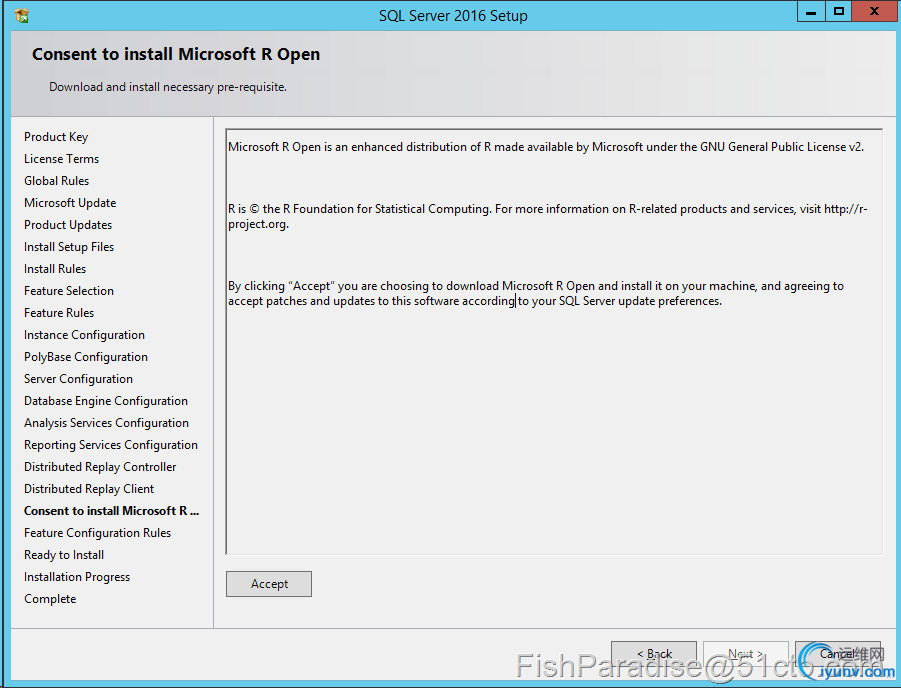Viewport: 901px width, 688px height.
Task: Select Database Engine Configuration step
Action: coord(106,401)
